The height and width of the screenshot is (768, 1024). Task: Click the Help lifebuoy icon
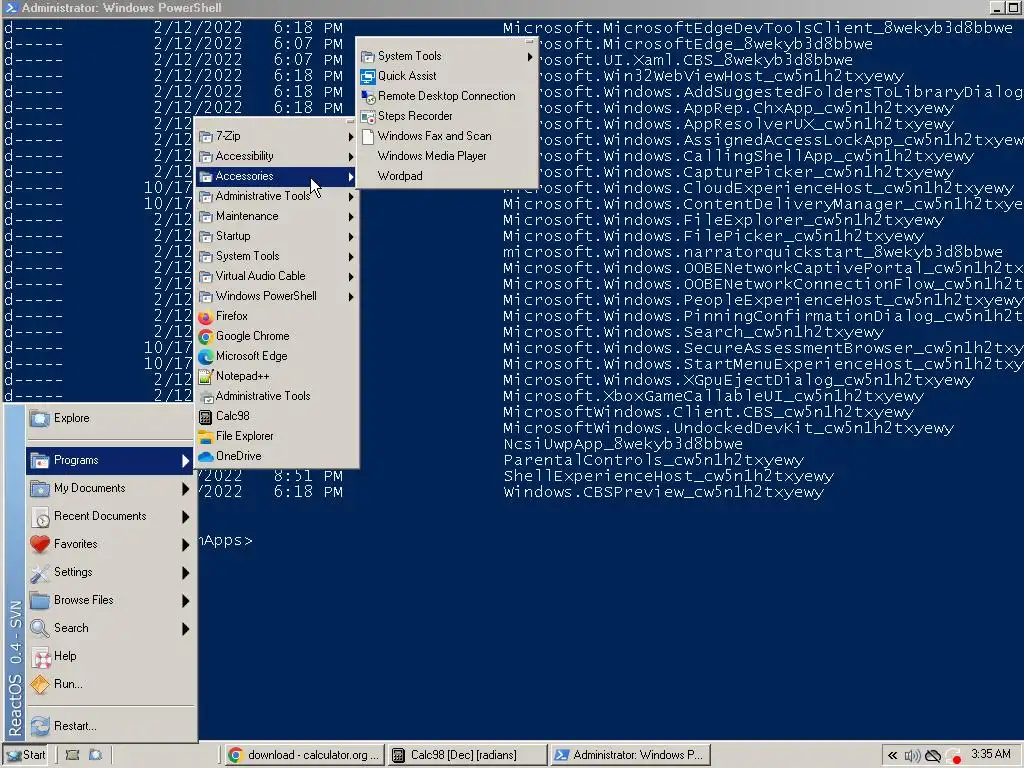tap(40, 656)
